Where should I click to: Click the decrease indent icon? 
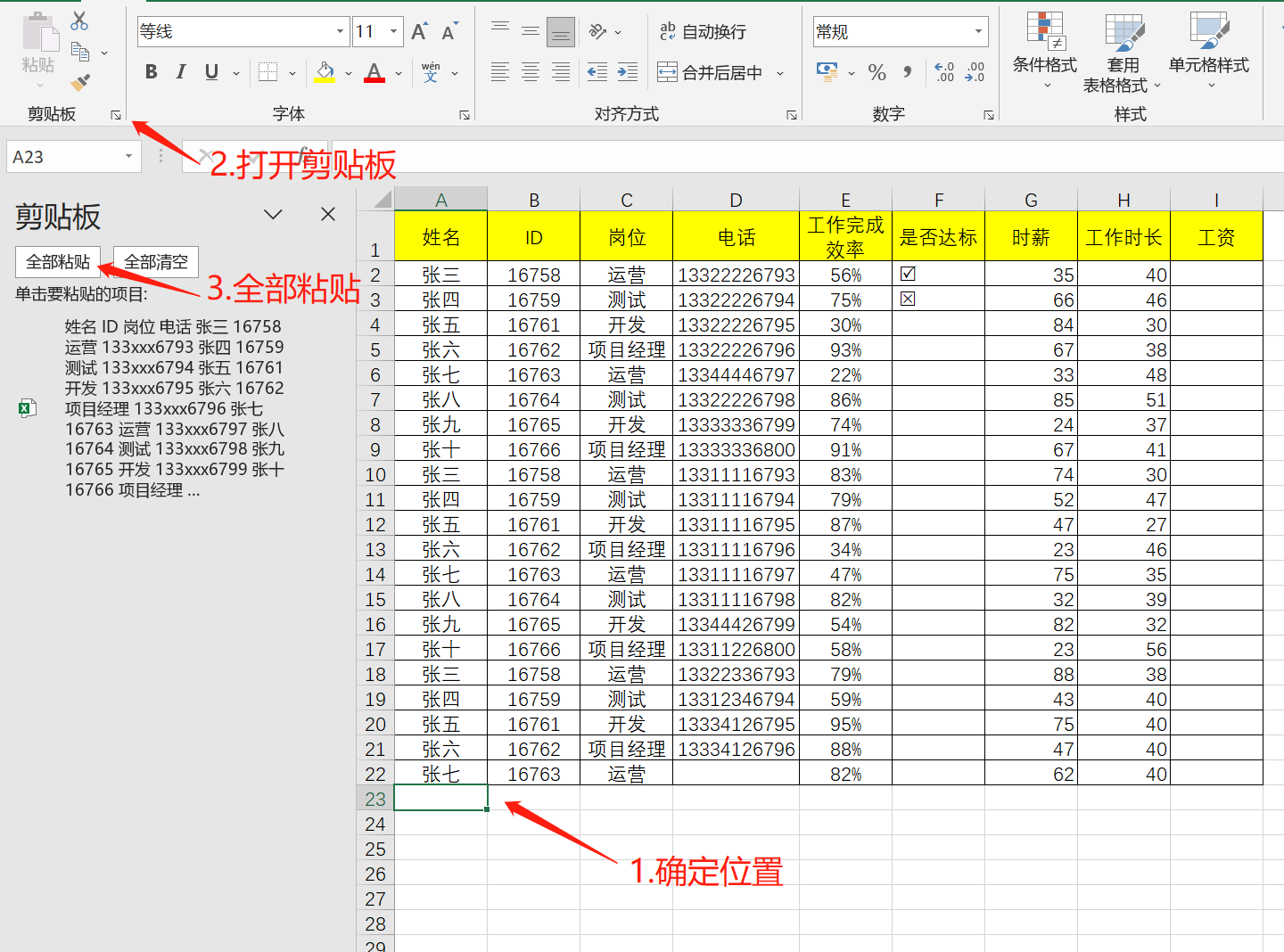[x=597, y=72]
